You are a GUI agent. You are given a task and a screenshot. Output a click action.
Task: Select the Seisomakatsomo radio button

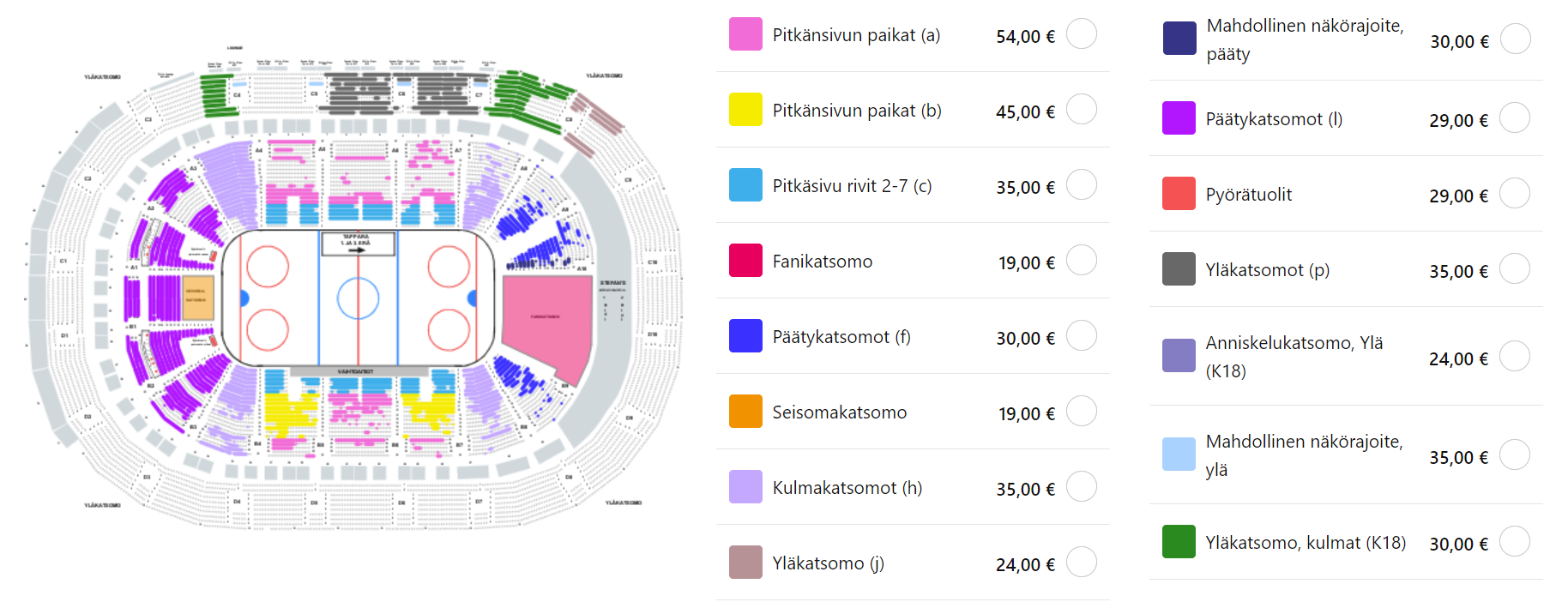tap(1081, 412)
